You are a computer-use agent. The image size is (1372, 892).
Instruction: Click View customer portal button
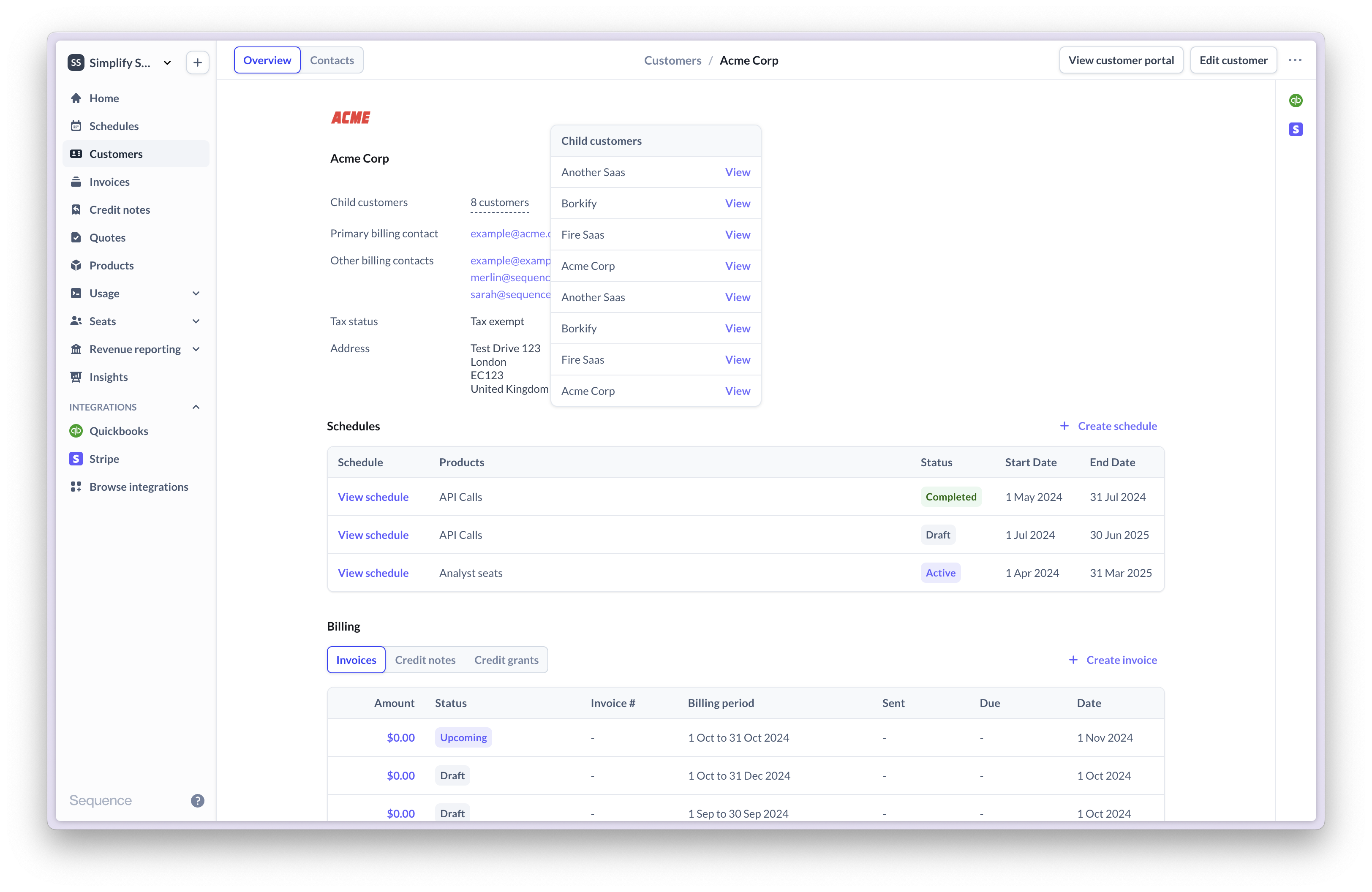[x=1121, y=60]
